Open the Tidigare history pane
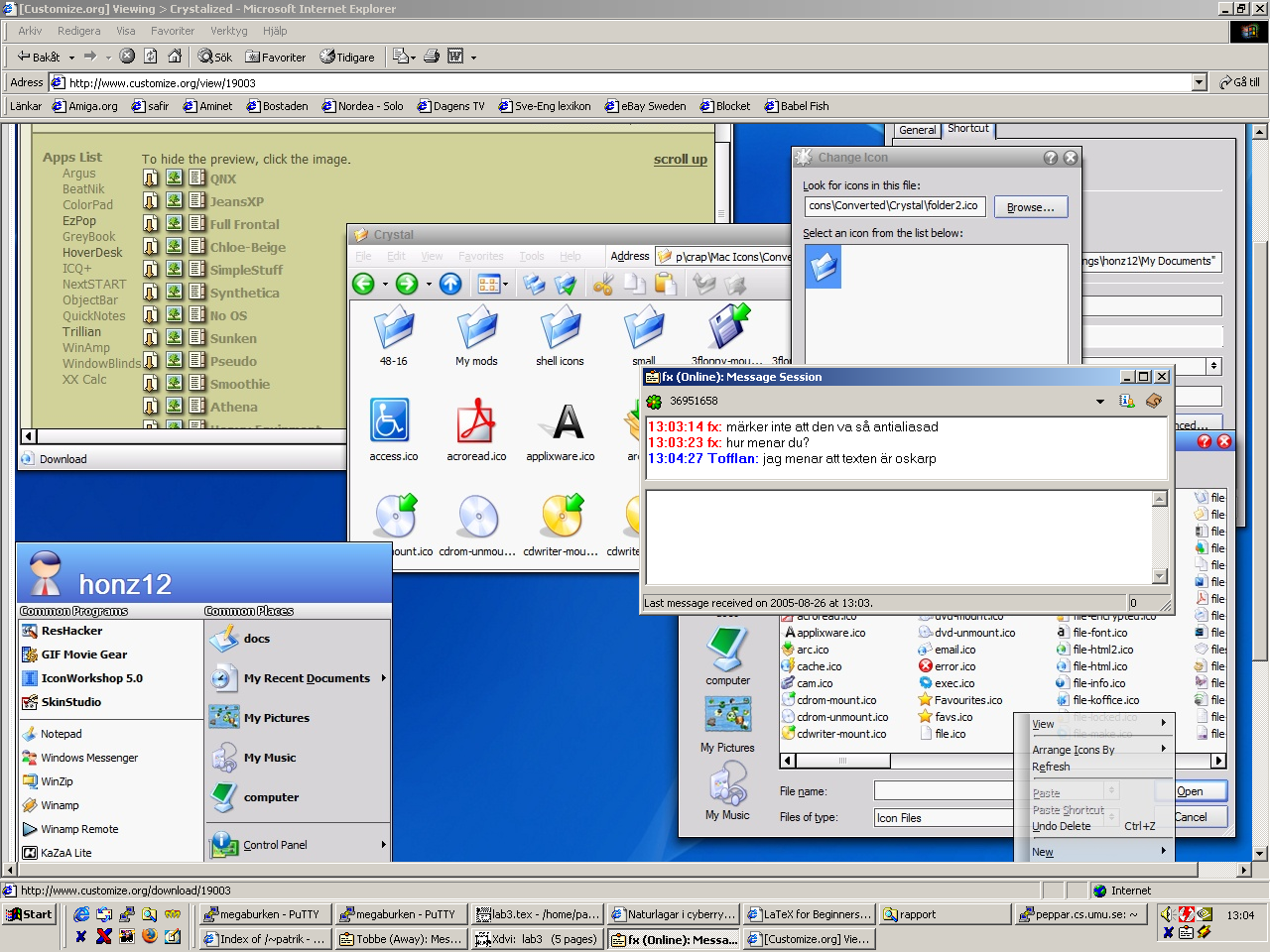This screenshot has height=952, width=1270. pyautogui.click(x=347, y=57)
